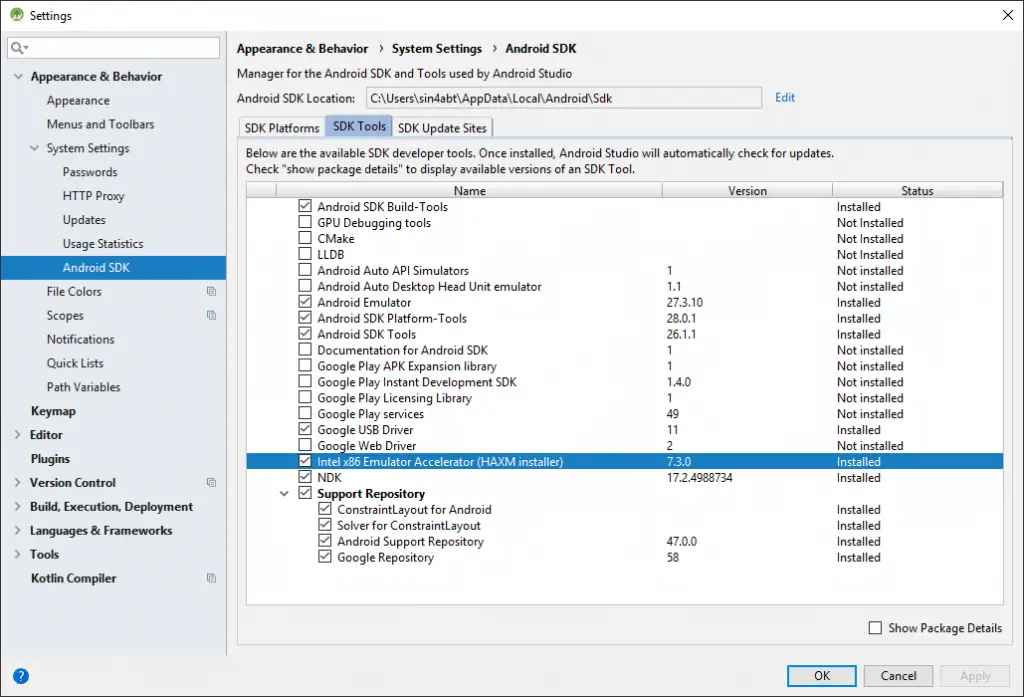Check the GPU Debugging tools checkbox
Image resolution: width=1024 pixels, height=697 pixels.
coord(305,222)
